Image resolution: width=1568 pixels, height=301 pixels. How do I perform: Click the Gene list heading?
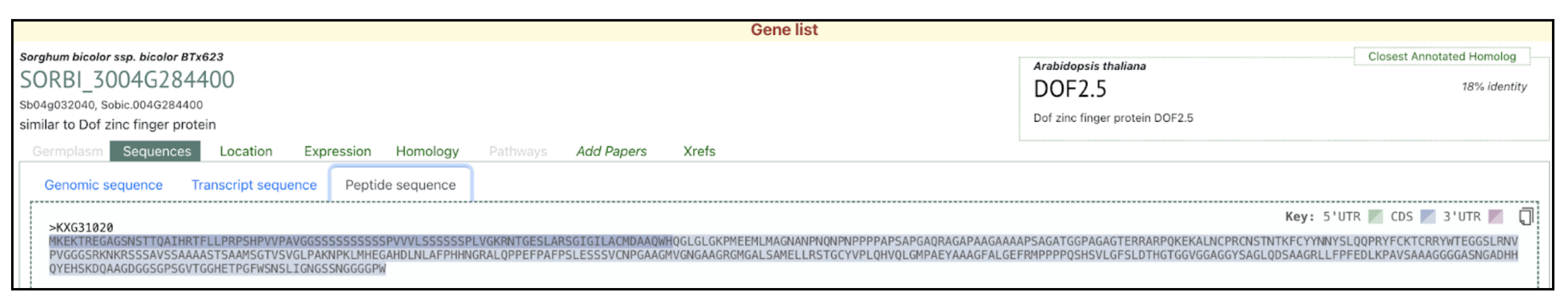click(x=784, y=30)
